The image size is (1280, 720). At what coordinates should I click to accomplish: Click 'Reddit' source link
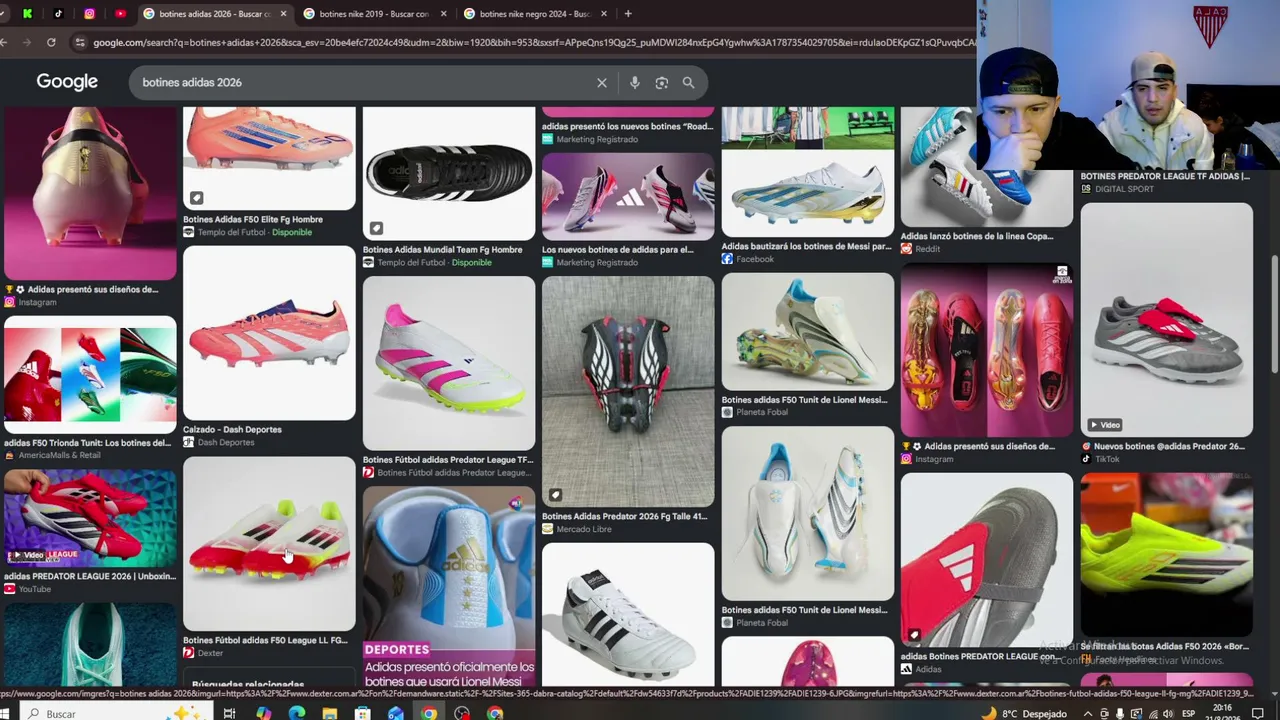coord(927,249)
